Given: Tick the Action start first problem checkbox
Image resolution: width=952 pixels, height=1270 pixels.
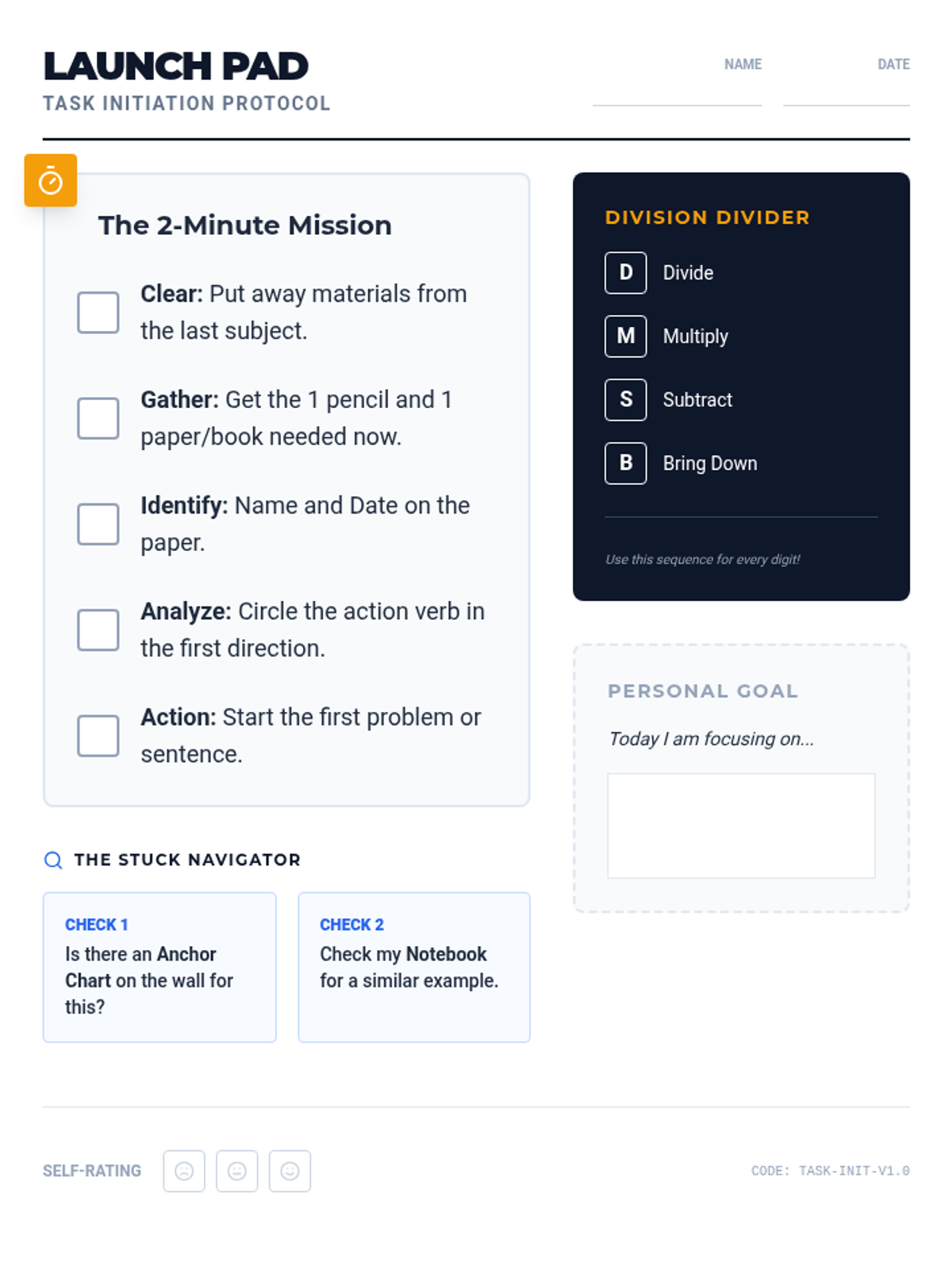Looking at the screenshot, I should tap(98, 736).
